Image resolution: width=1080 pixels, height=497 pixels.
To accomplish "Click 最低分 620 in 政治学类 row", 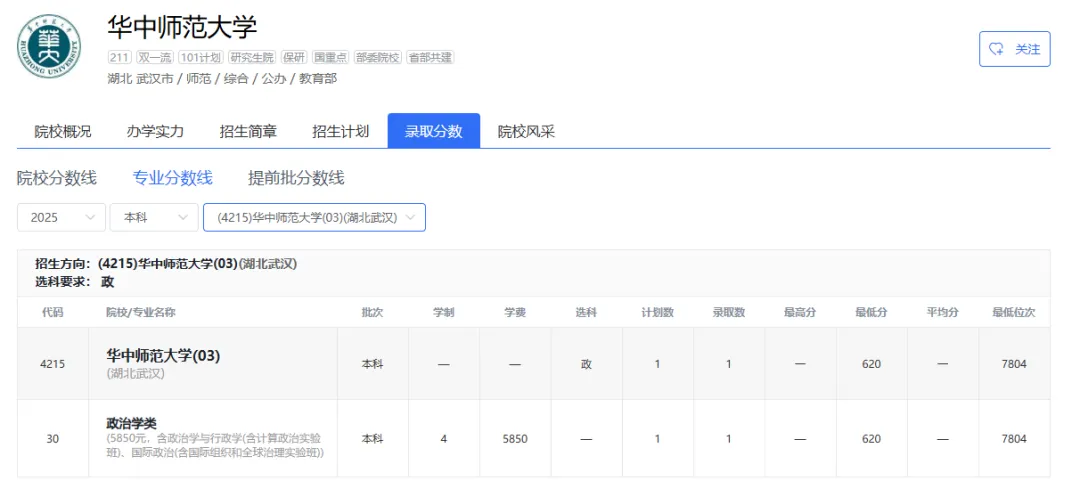I will [871, 438].
